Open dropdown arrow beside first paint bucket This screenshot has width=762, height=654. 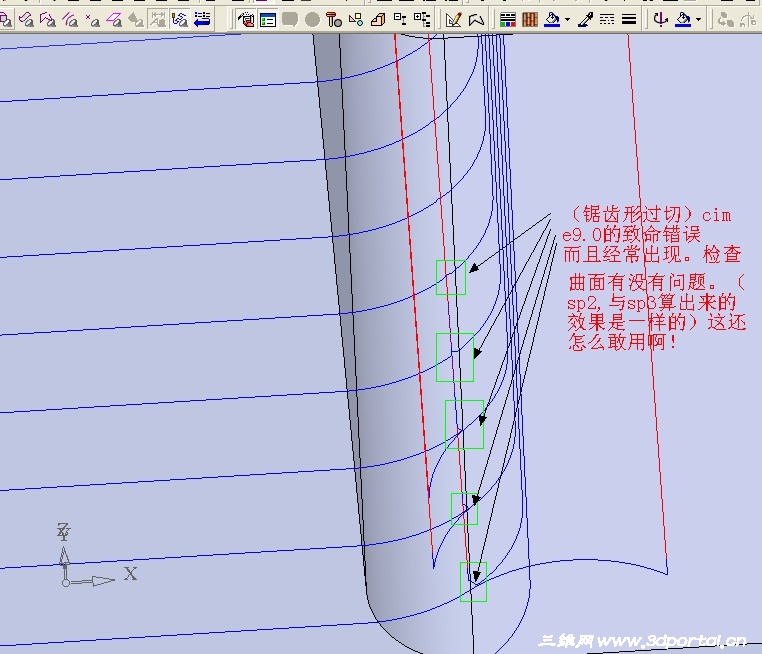567,19
